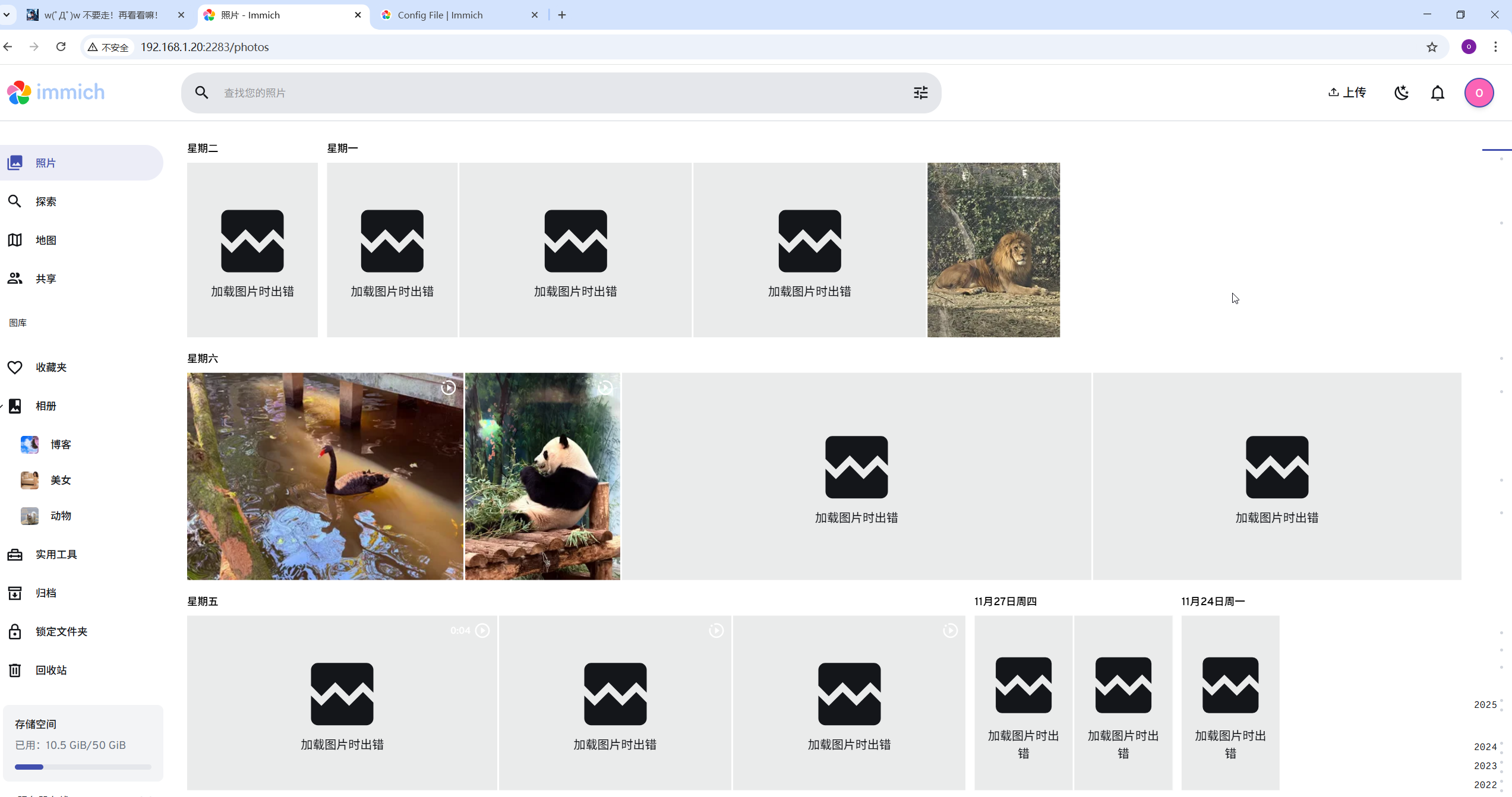Click the 上传 upload button
Image resolution: width=1512 pixels, height=797 pixels.
(x=1347, y=92)
